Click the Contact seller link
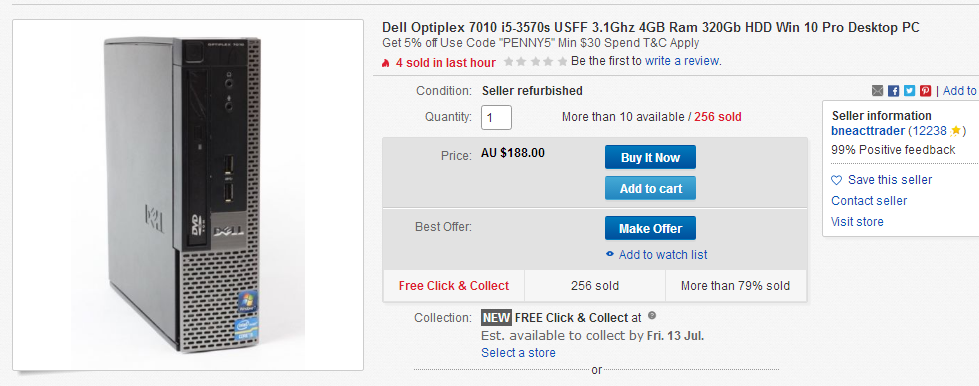Viewport: 979px width, 386px height. 869,200
